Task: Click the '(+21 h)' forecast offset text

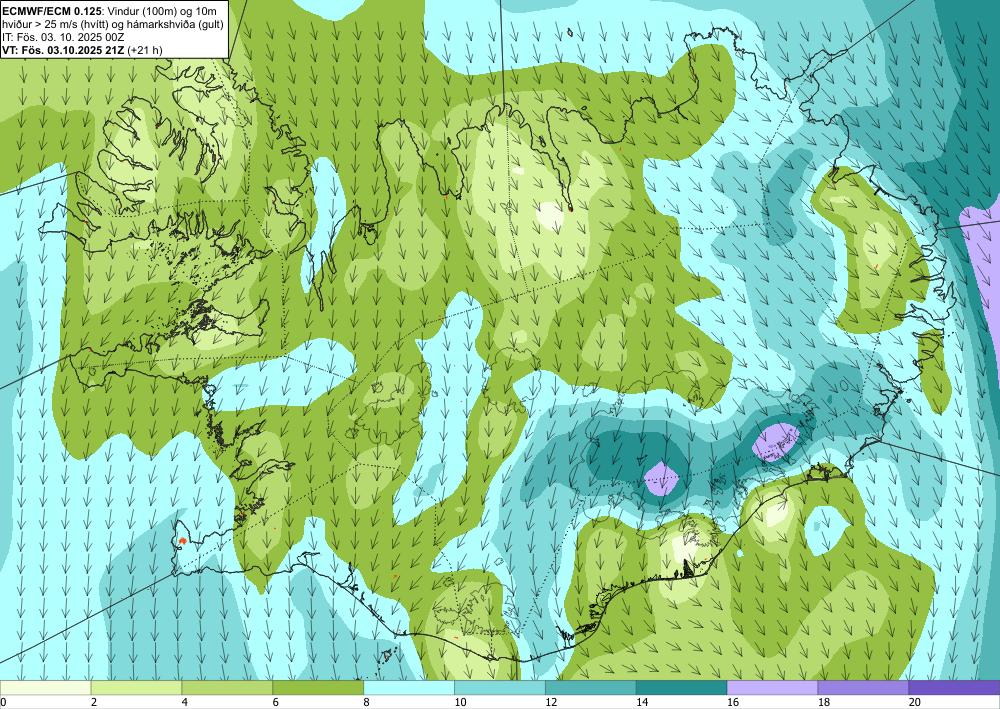Action: [x=145, y=50]
